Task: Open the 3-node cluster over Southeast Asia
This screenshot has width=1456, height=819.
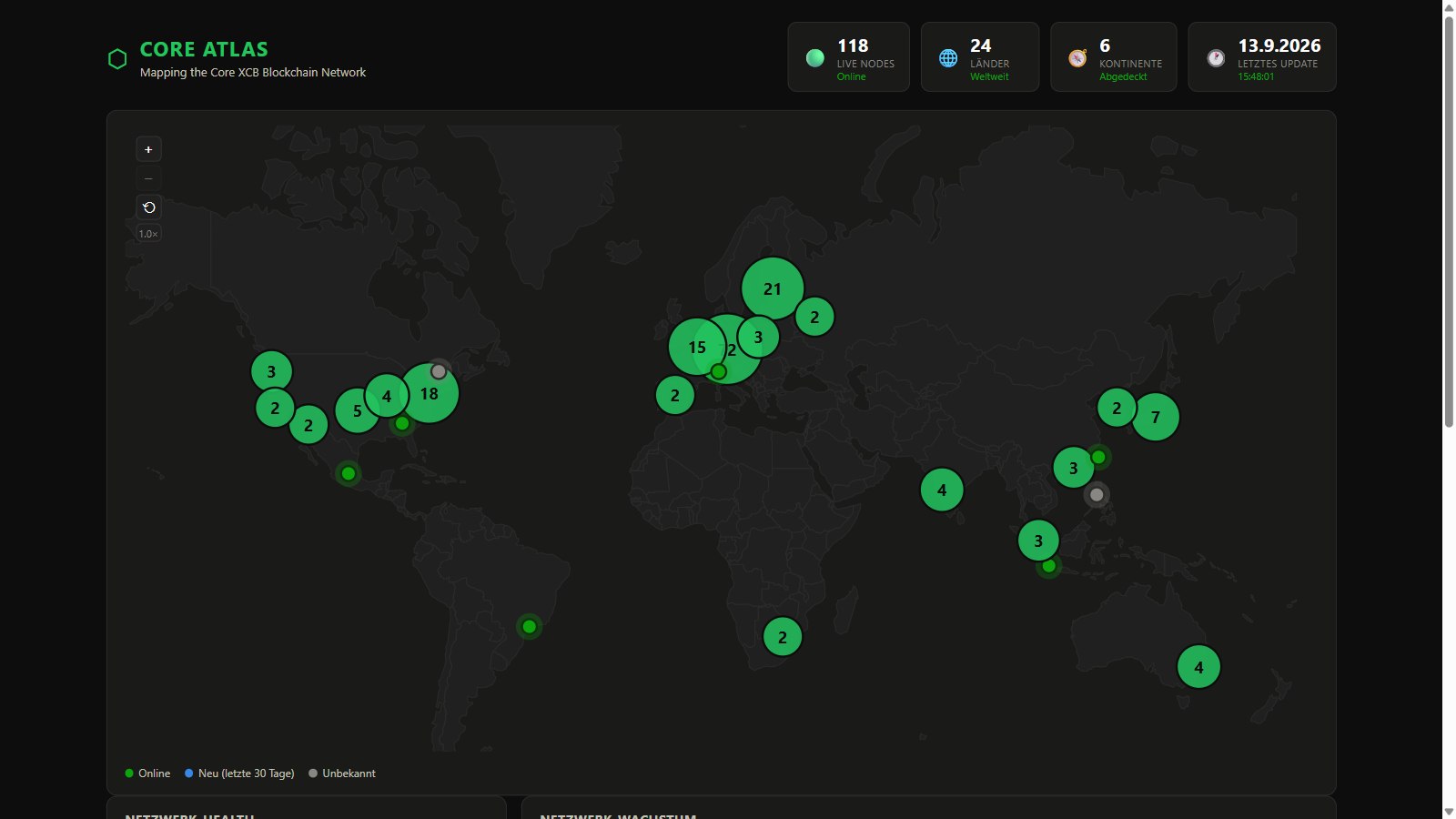Action: (x=1038, y=541)
